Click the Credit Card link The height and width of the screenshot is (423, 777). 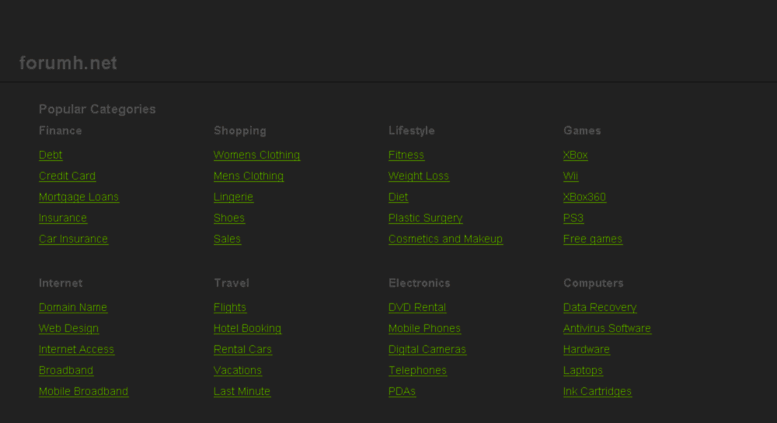[x=67, y=176]
